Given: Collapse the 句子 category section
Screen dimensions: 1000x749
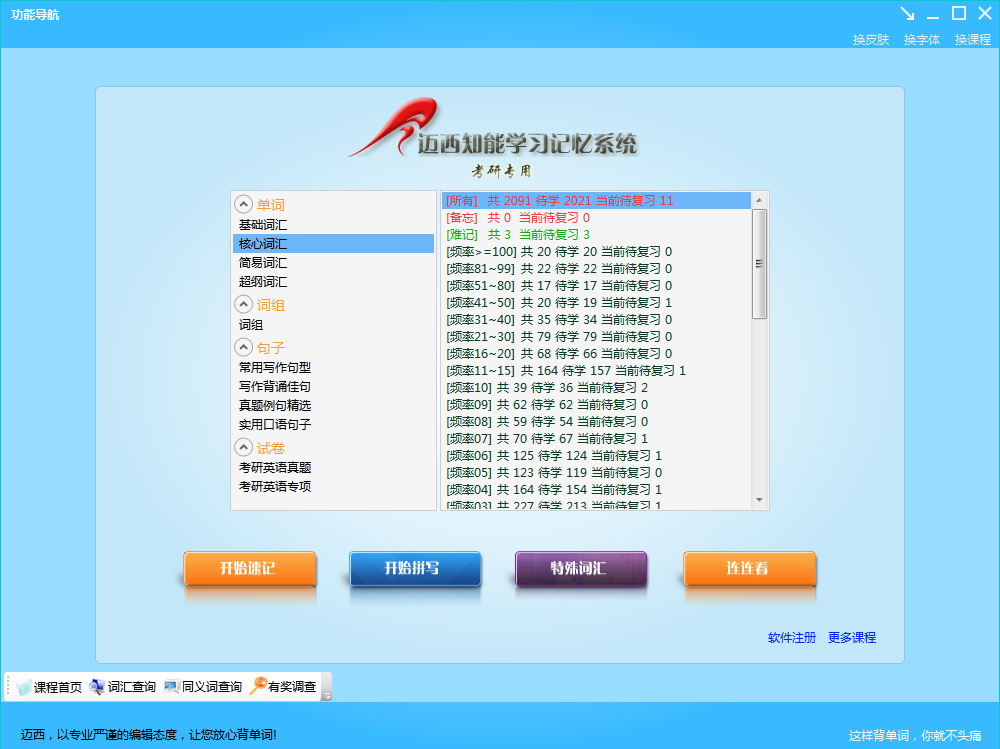Looking at the screenshot, I should click(243, 347).
